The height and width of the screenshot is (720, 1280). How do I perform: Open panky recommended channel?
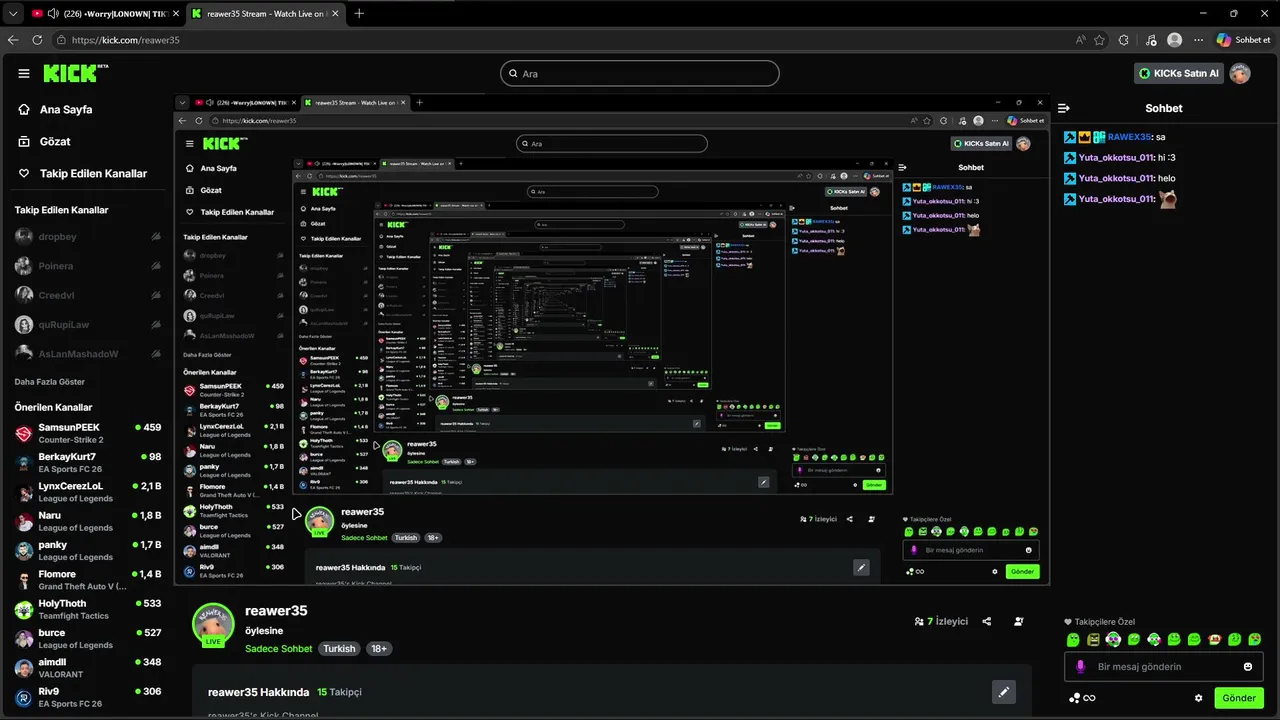point(88,550)
